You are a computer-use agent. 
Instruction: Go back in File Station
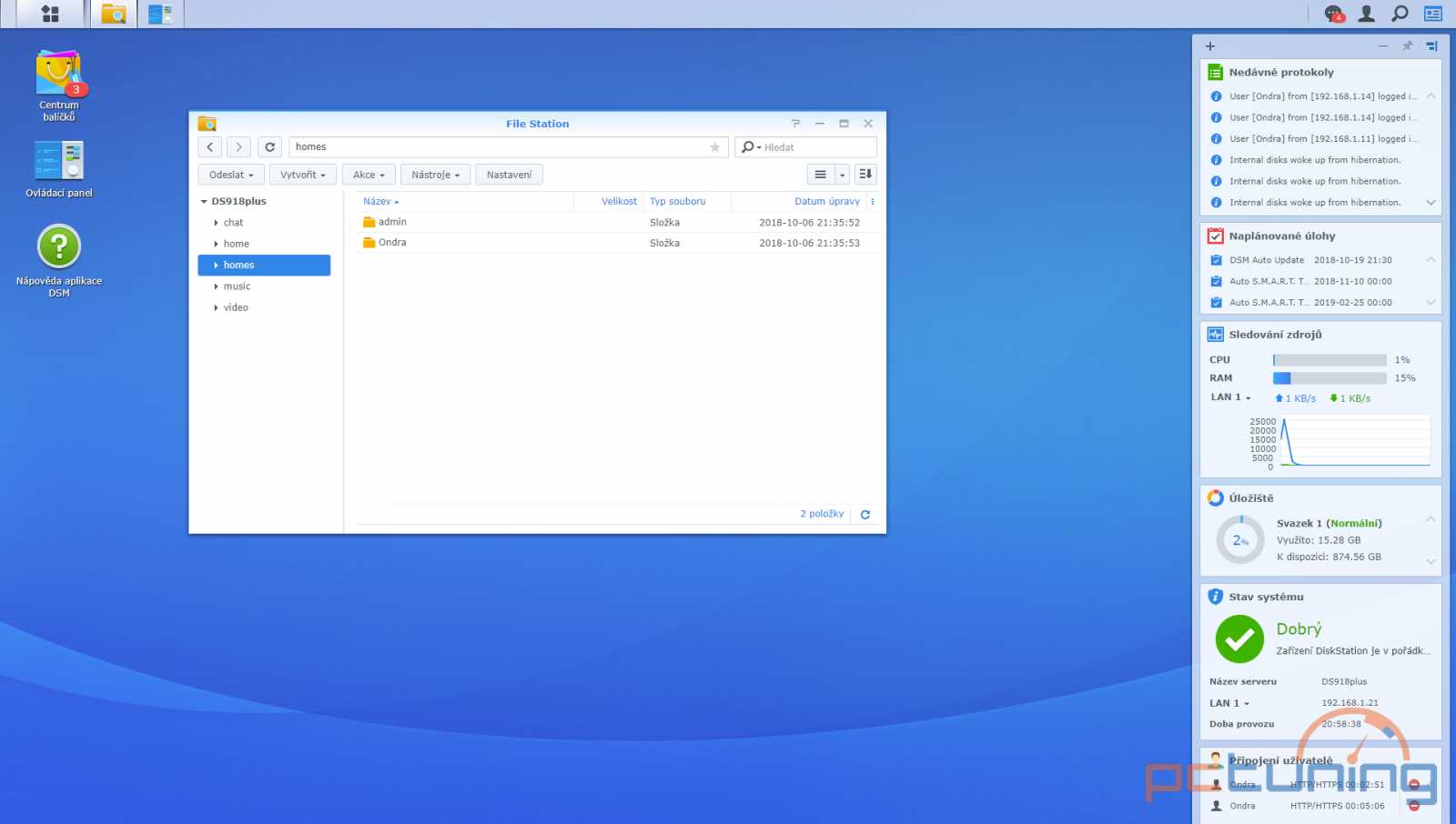(x=210, y=146)
